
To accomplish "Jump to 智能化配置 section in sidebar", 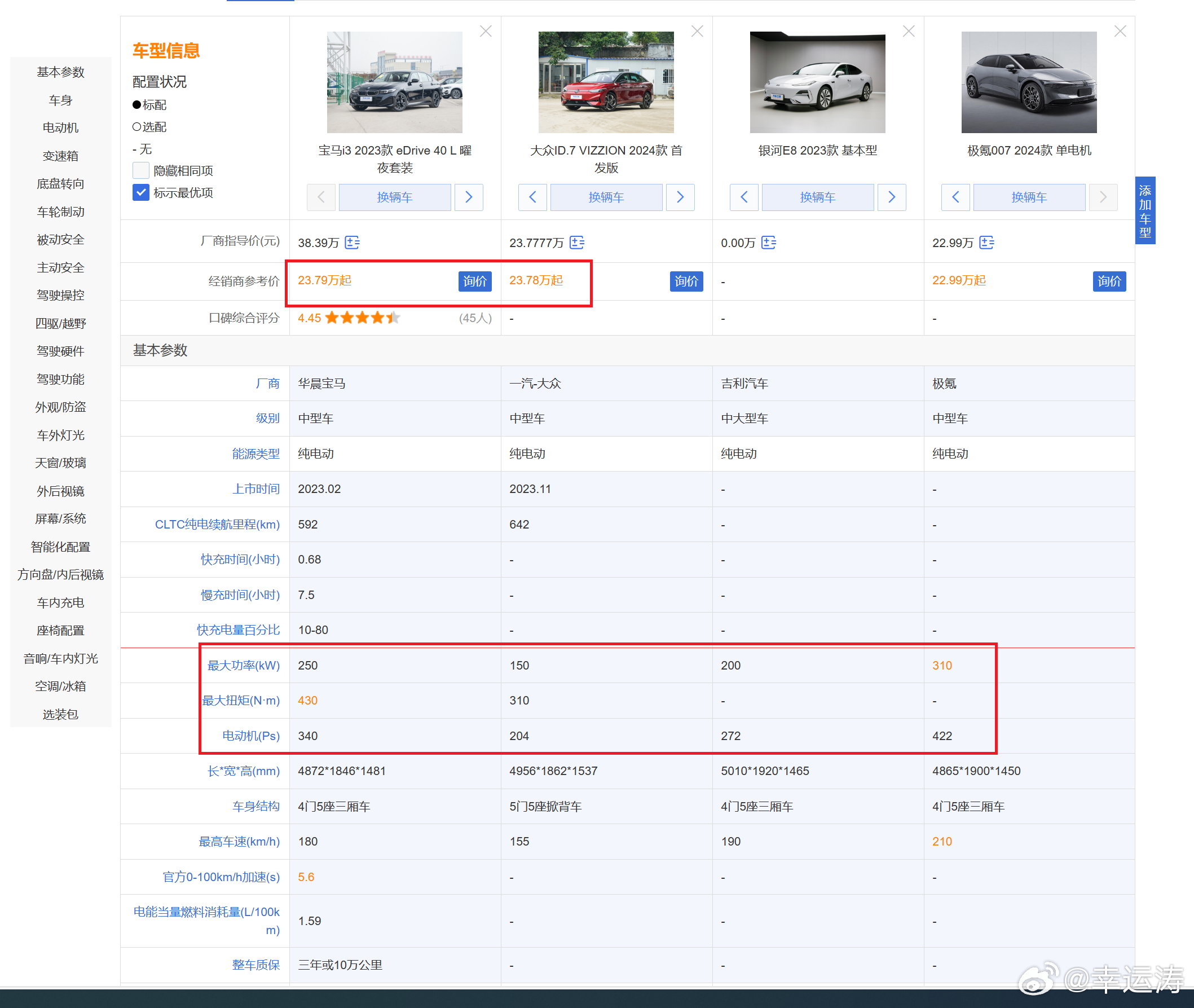I will coord(60,547).
